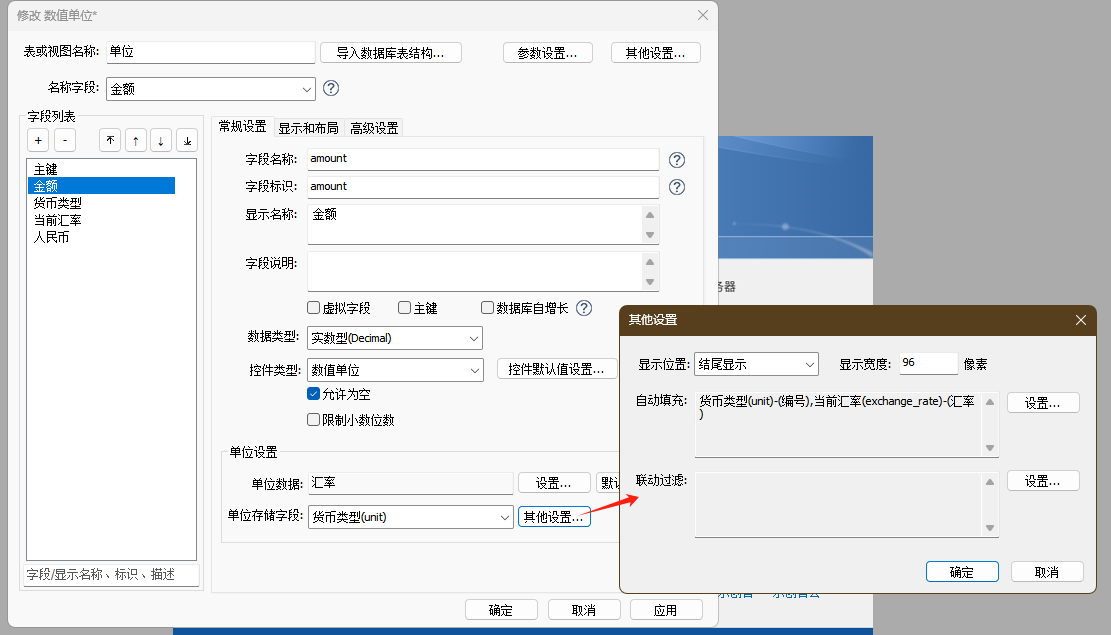Switch to the 高级设置 tab
This screenshot has height=635, width=1111.
click(374, 128)
